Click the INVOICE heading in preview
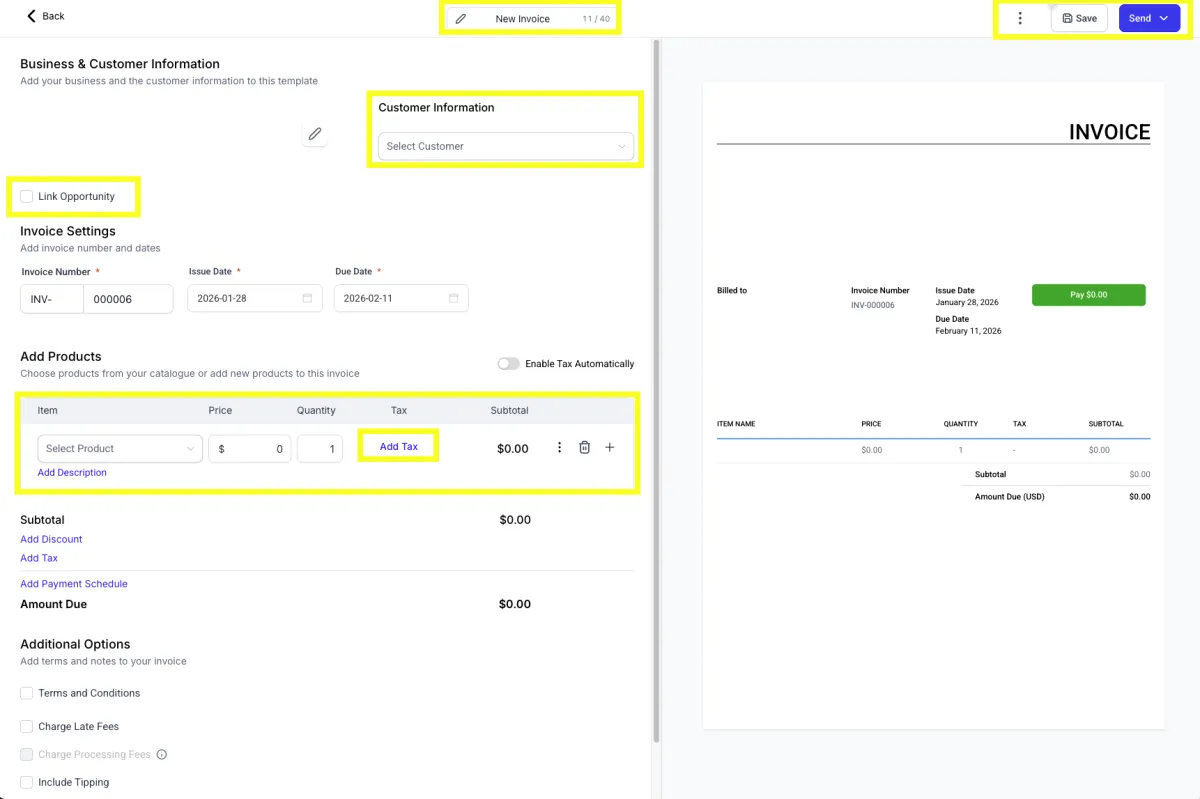 pyautogui.click(x=1110, y=132)
